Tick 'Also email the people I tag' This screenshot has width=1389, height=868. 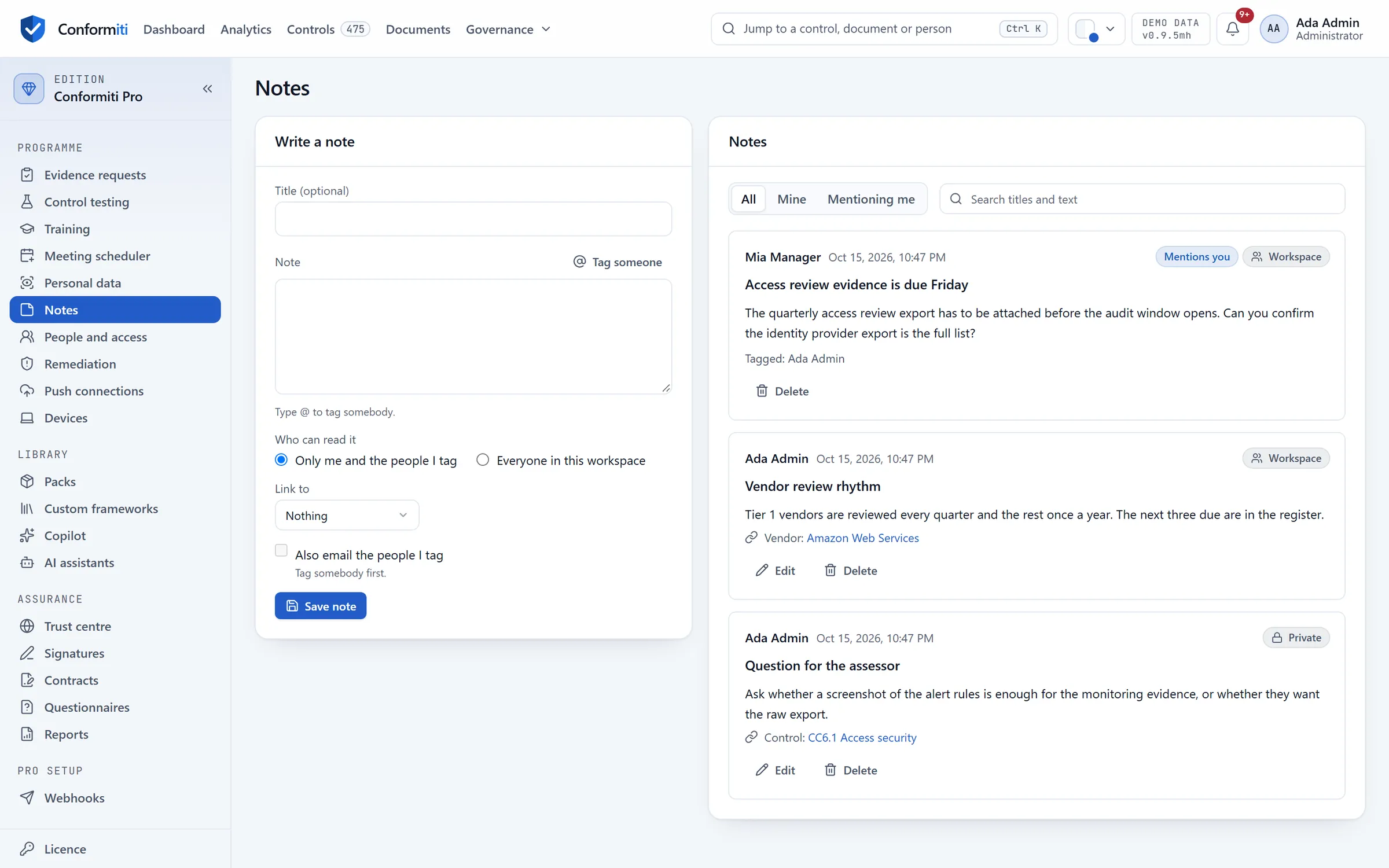tap(281, 550)
